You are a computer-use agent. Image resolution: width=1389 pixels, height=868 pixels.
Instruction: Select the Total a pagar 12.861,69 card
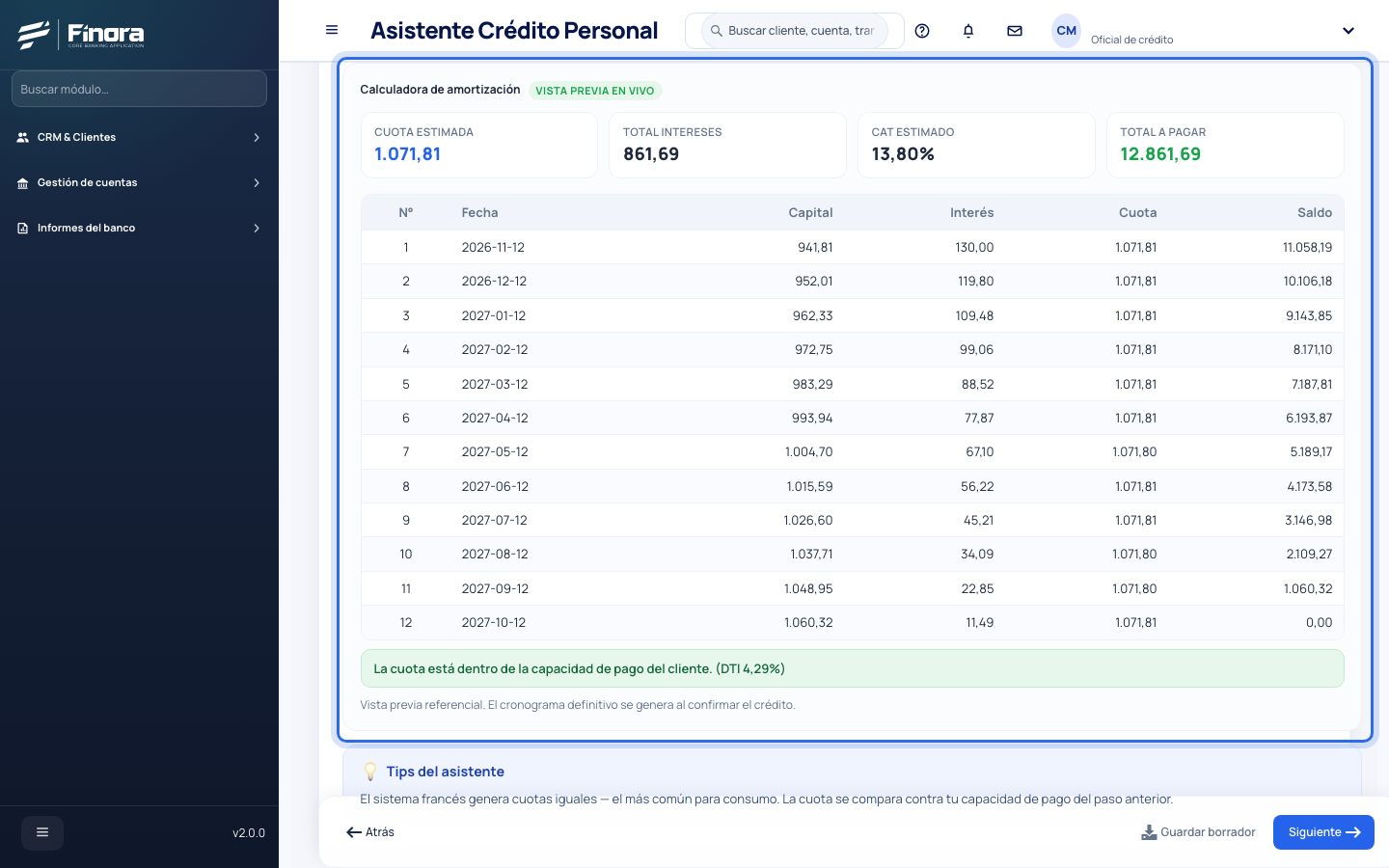point(1225,146)
